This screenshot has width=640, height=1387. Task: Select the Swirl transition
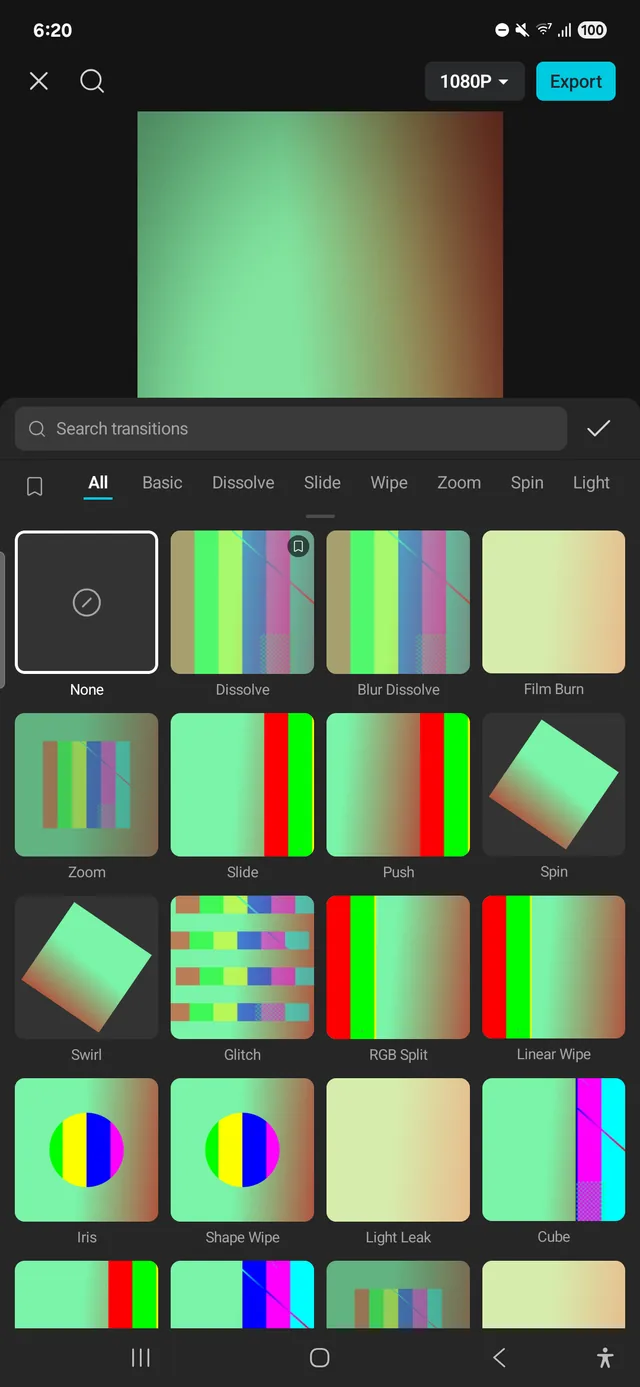click(87, 967)
